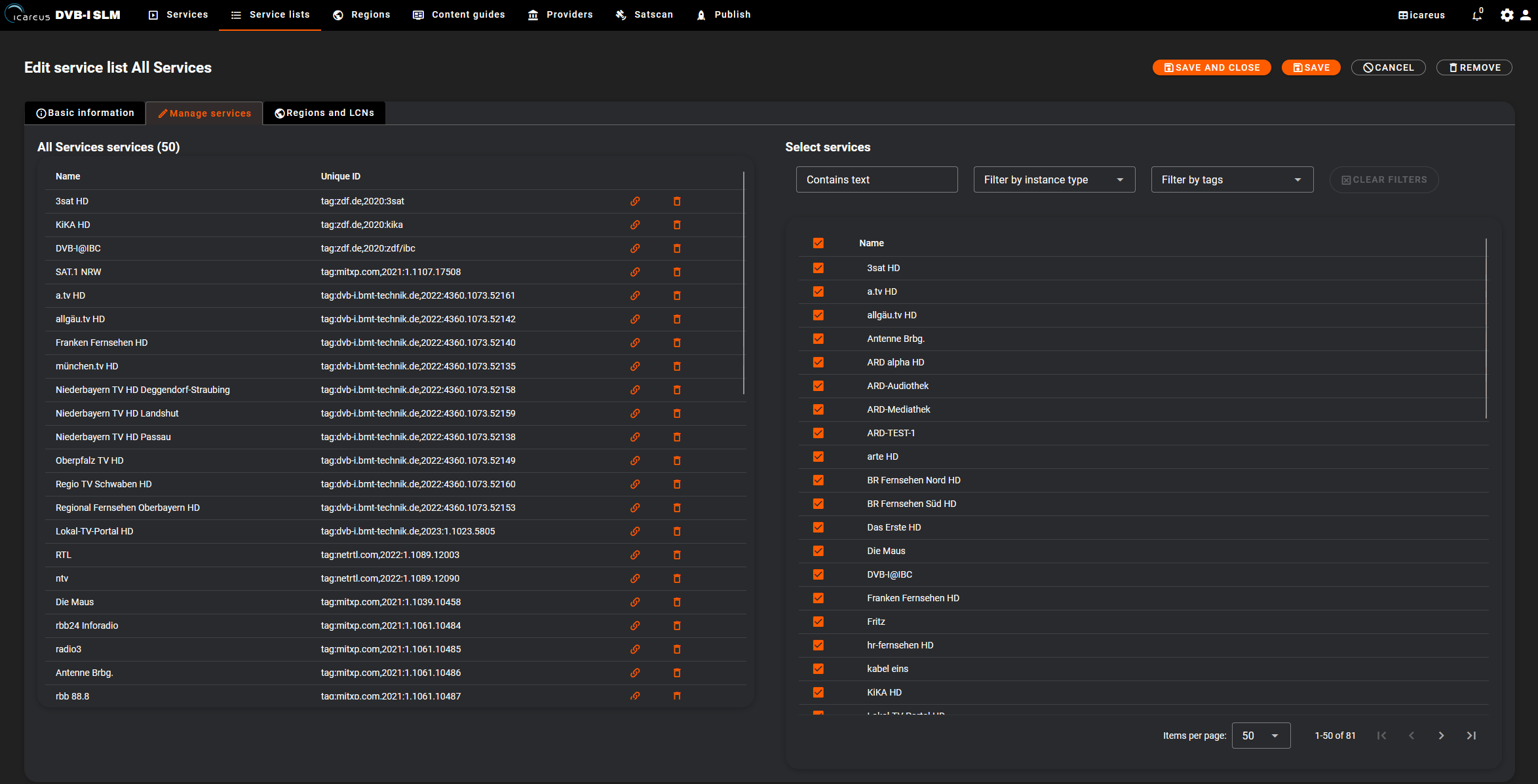
Task: Uncheck the ARD alpha HD checkbox
Action: click(x=818, y=362)
